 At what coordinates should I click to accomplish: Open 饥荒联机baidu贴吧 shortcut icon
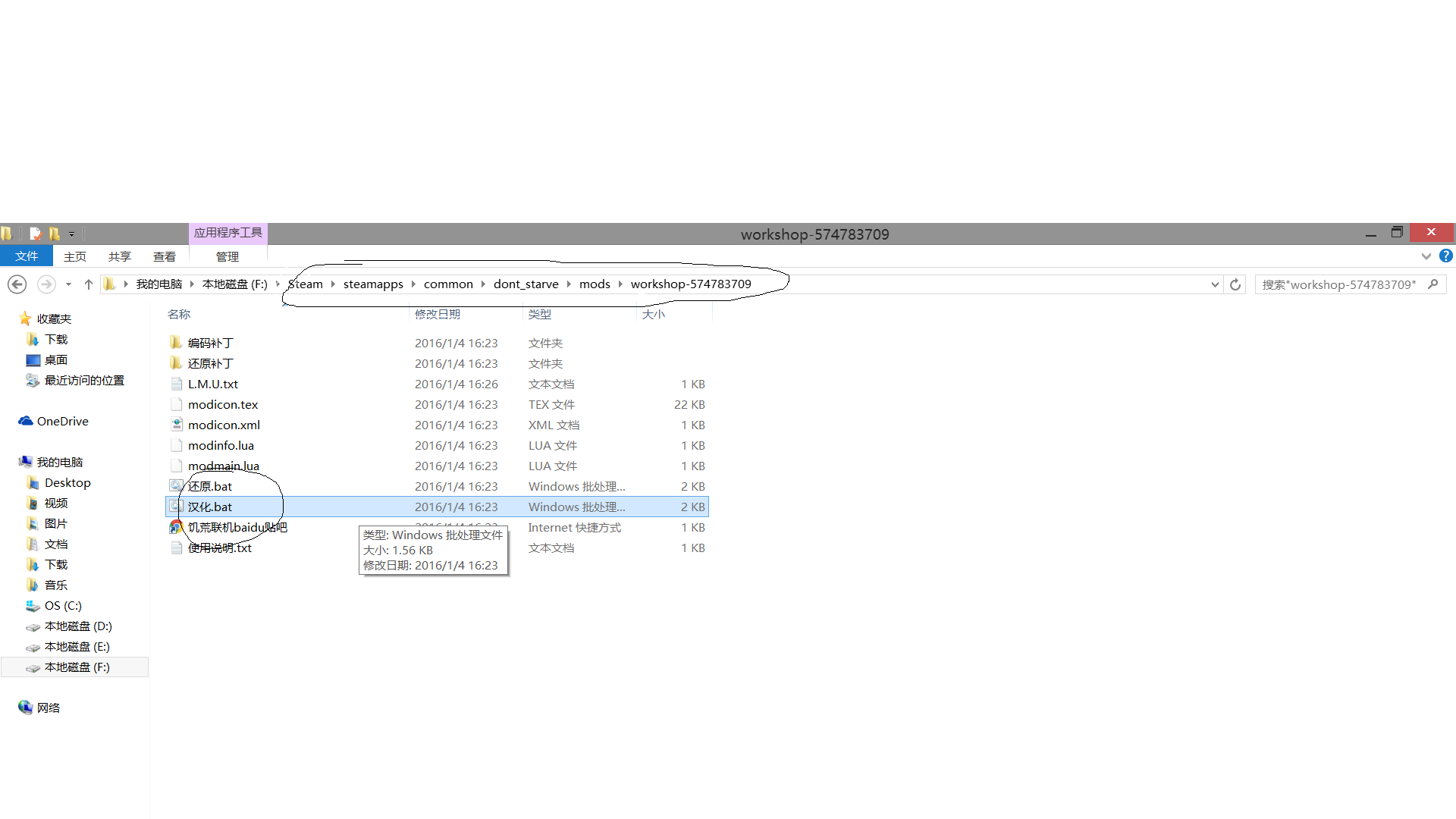tap(176, 527)
